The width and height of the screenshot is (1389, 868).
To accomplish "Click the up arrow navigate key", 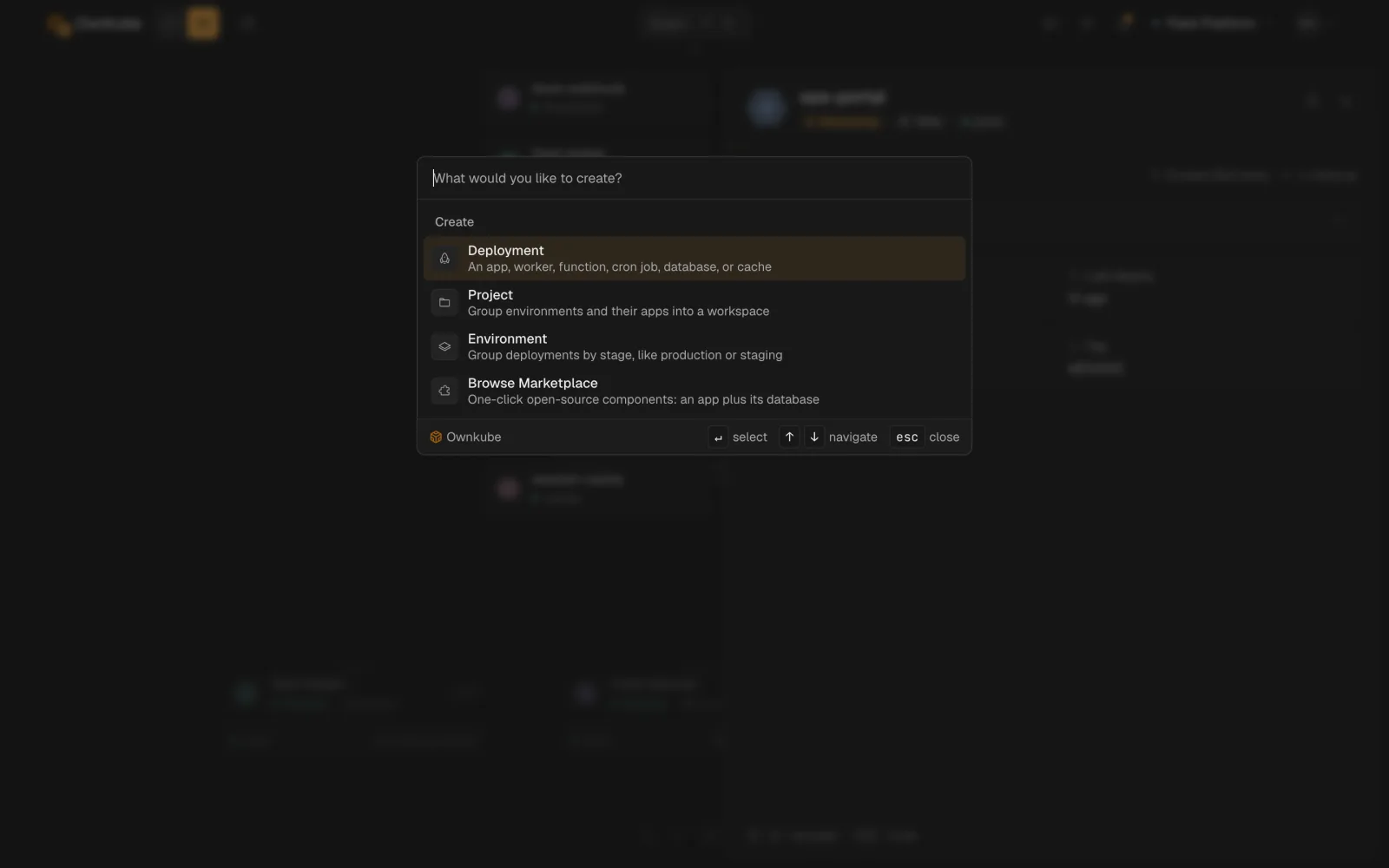I will point(789,437).
